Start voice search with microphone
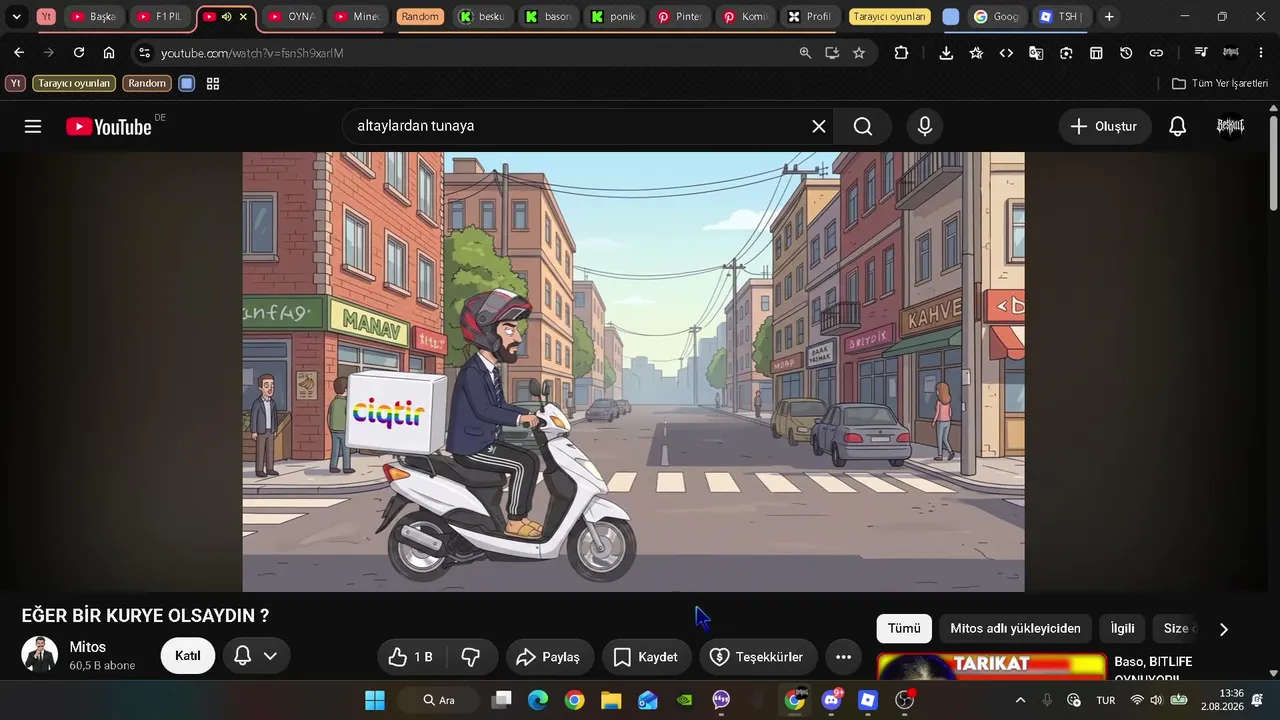 coord(925,126)
